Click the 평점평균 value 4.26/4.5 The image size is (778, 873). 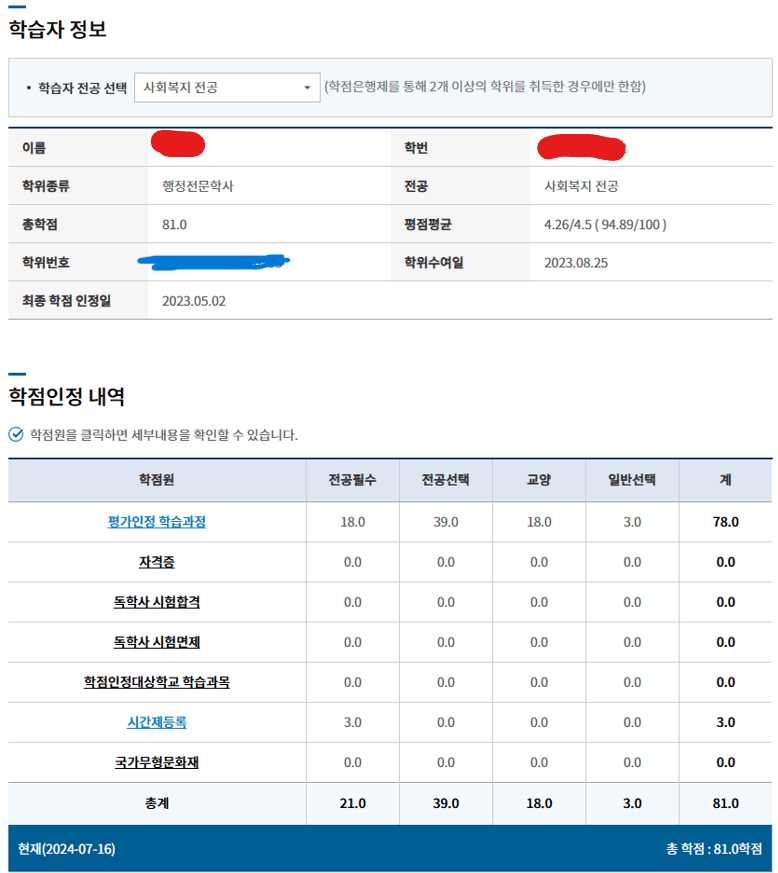(605, 224)
